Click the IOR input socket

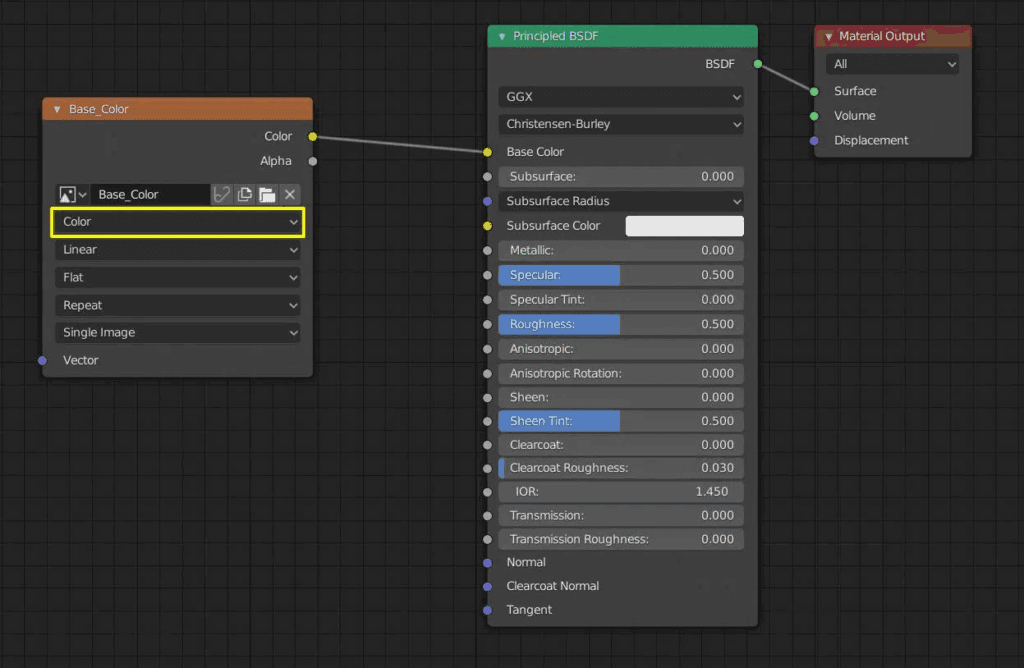point(488,492)
